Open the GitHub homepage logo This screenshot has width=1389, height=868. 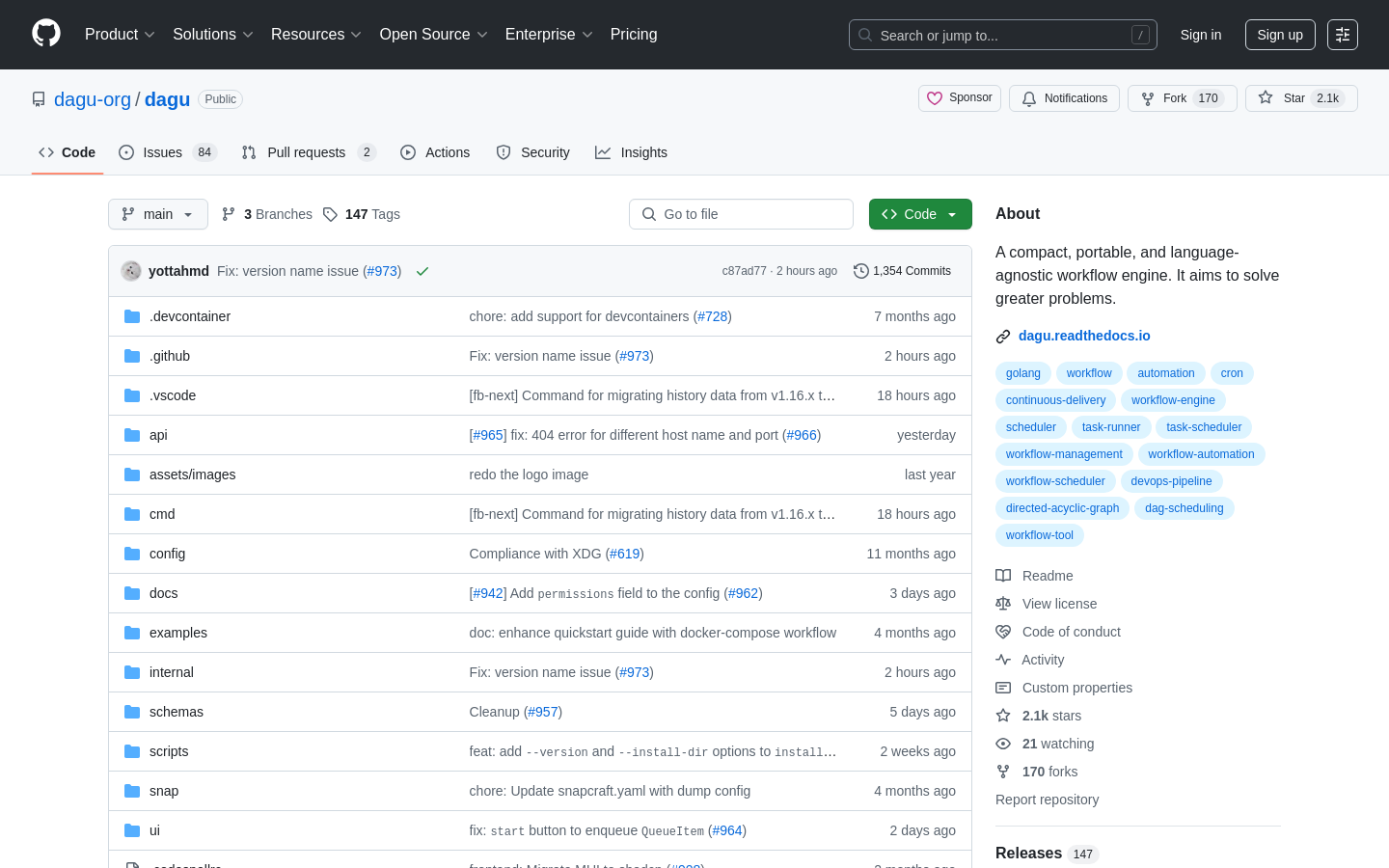pos(46,34)
